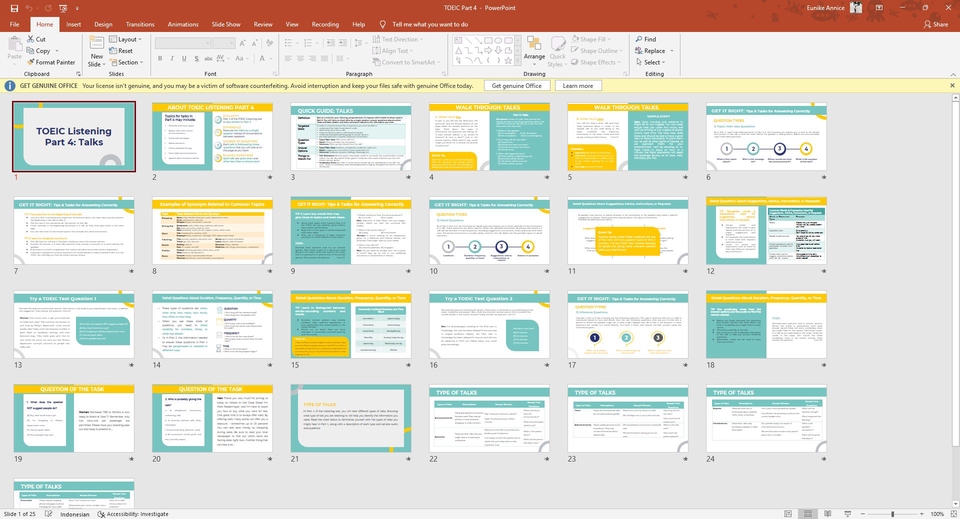Screen dimensions: 960x519
Task: Start Slide Show from status bar
Action: 847,514
